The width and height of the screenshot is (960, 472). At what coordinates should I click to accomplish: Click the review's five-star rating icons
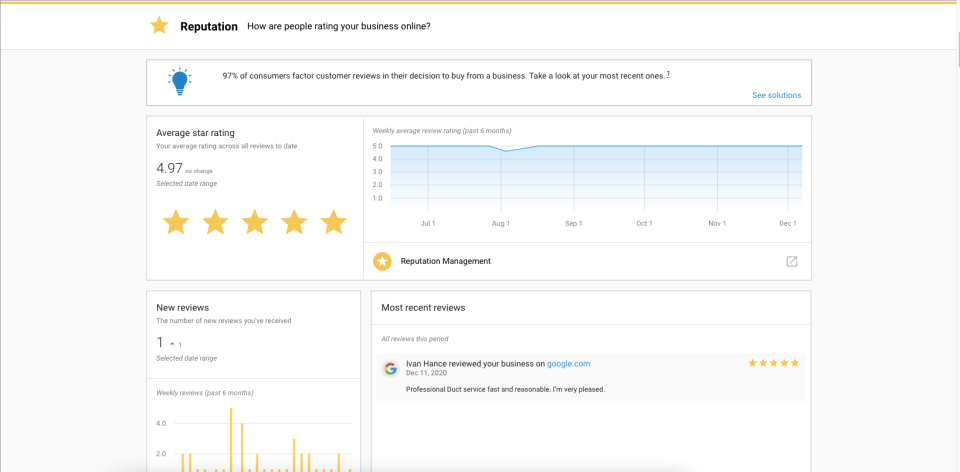[773, 363]
